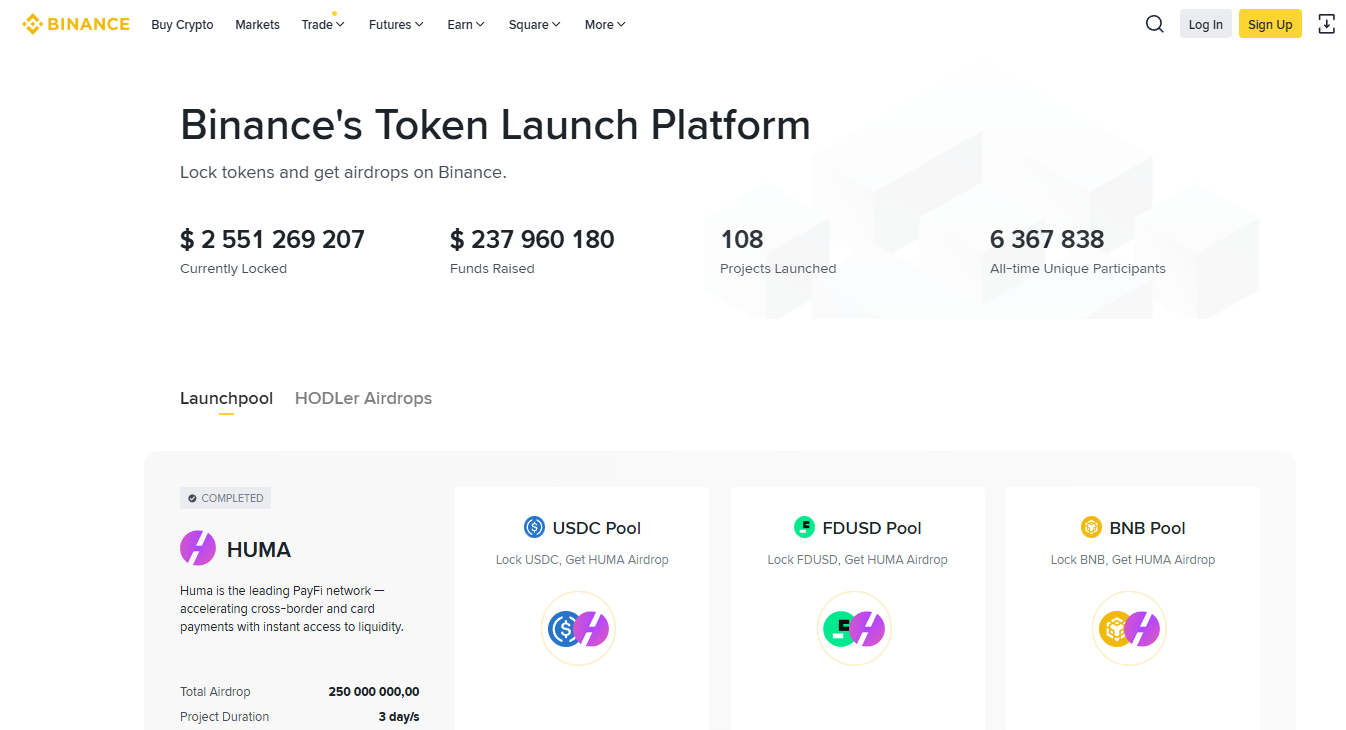Expand the Futures dropdown menu
The width and height of the screenshot is (1346, 730).
click(x=396, y=25)
